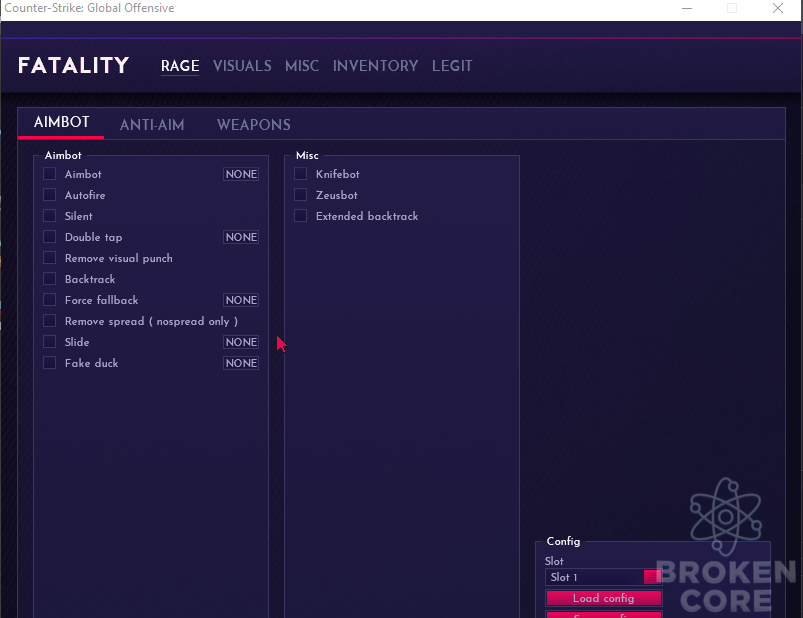803x618 pixels.
Task: Enable the Knifebot checkbox
Action: point(301,174)
